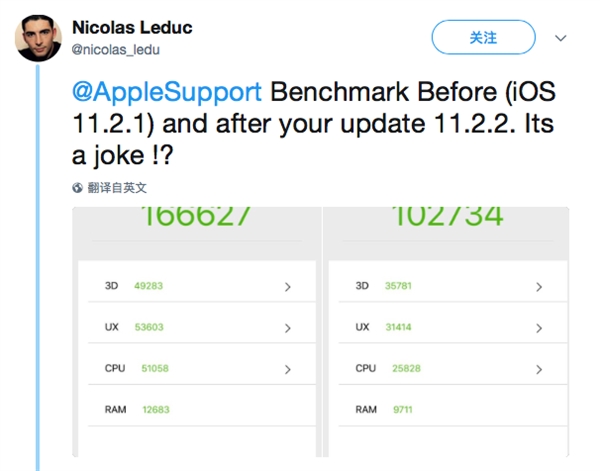The height and width of the screenshot is (471, 600).
Task: Click the Nicolas Leduc display name
Action: 132,28
